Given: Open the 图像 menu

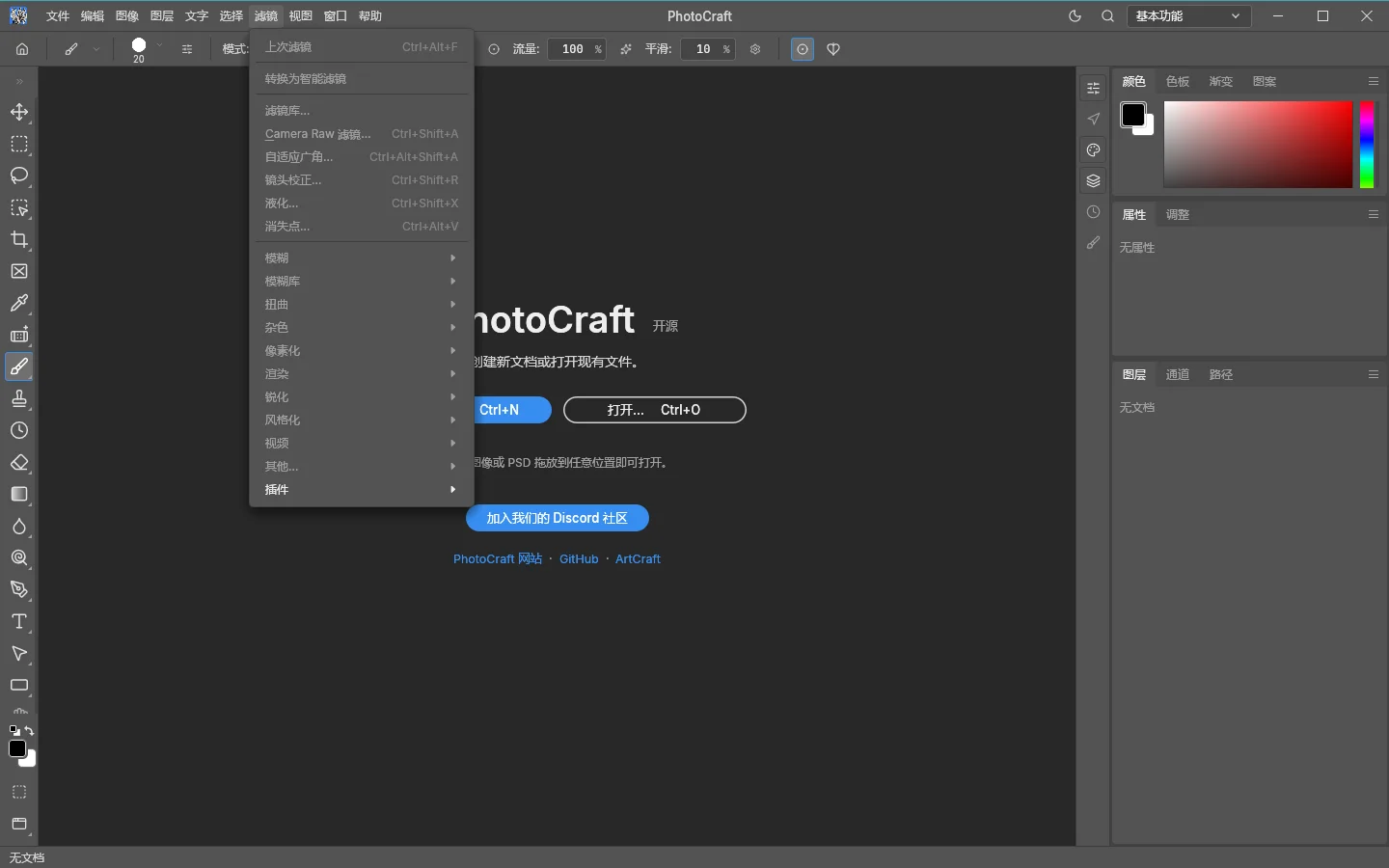Looking at the screenshot, I should [x=127, y=16].
